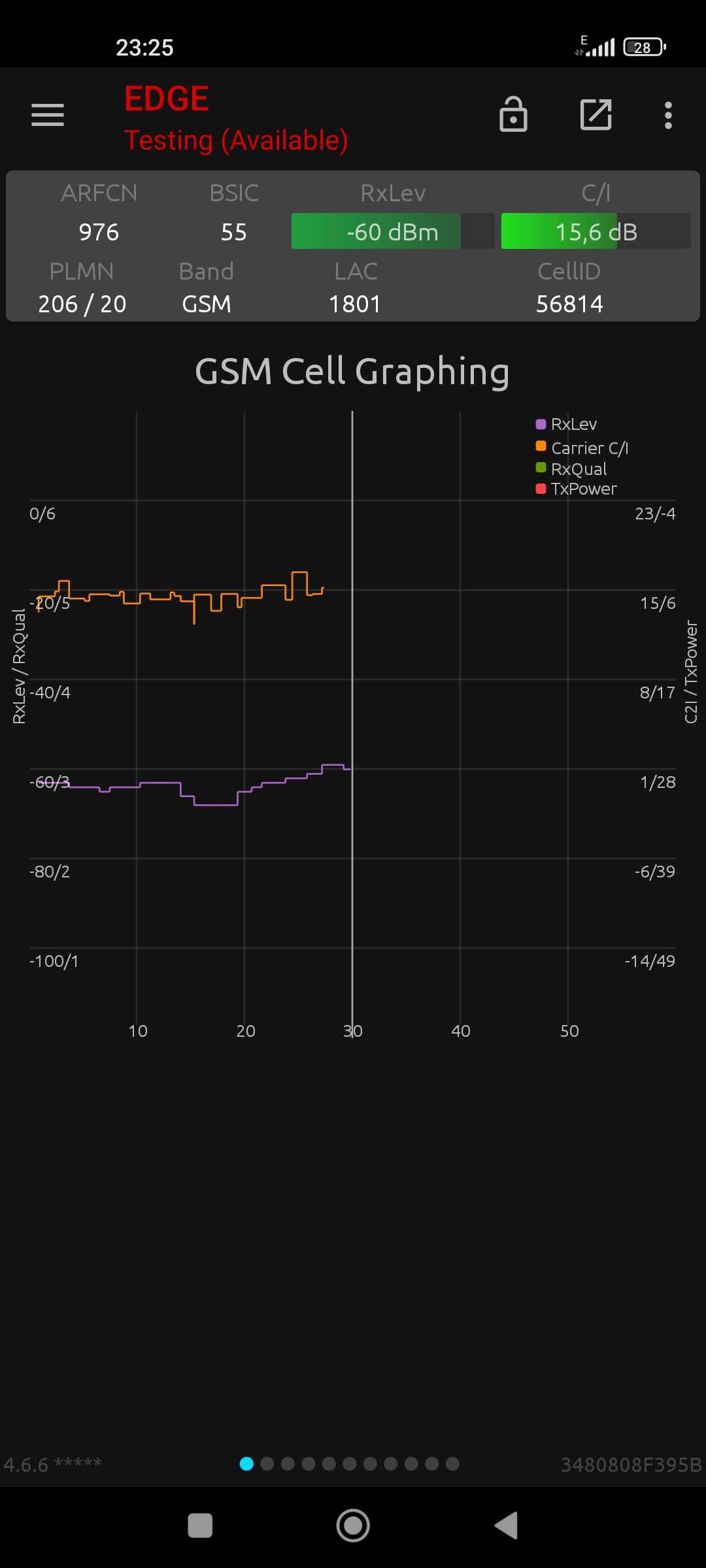The width and height of the screenshot is (706, 1568).
Task: Tap the ARFCN value 976
Action: click(x=99, y=233)
